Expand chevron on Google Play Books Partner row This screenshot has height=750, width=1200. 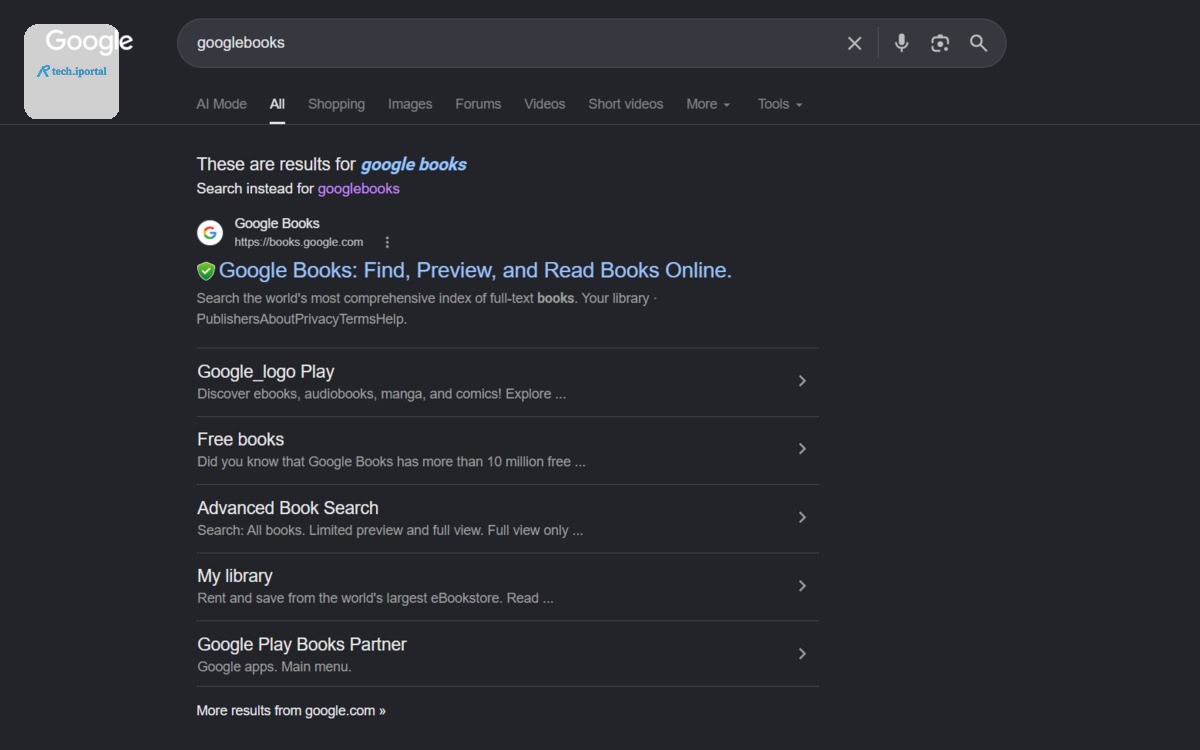[x=802, y=654]
